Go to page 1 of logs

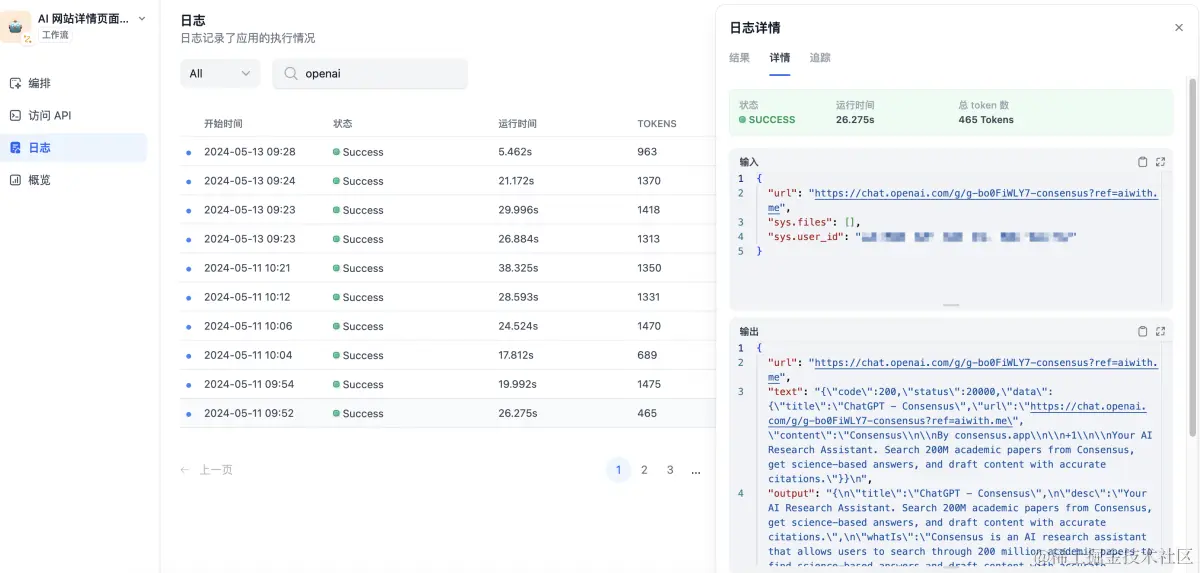(618, 470)
